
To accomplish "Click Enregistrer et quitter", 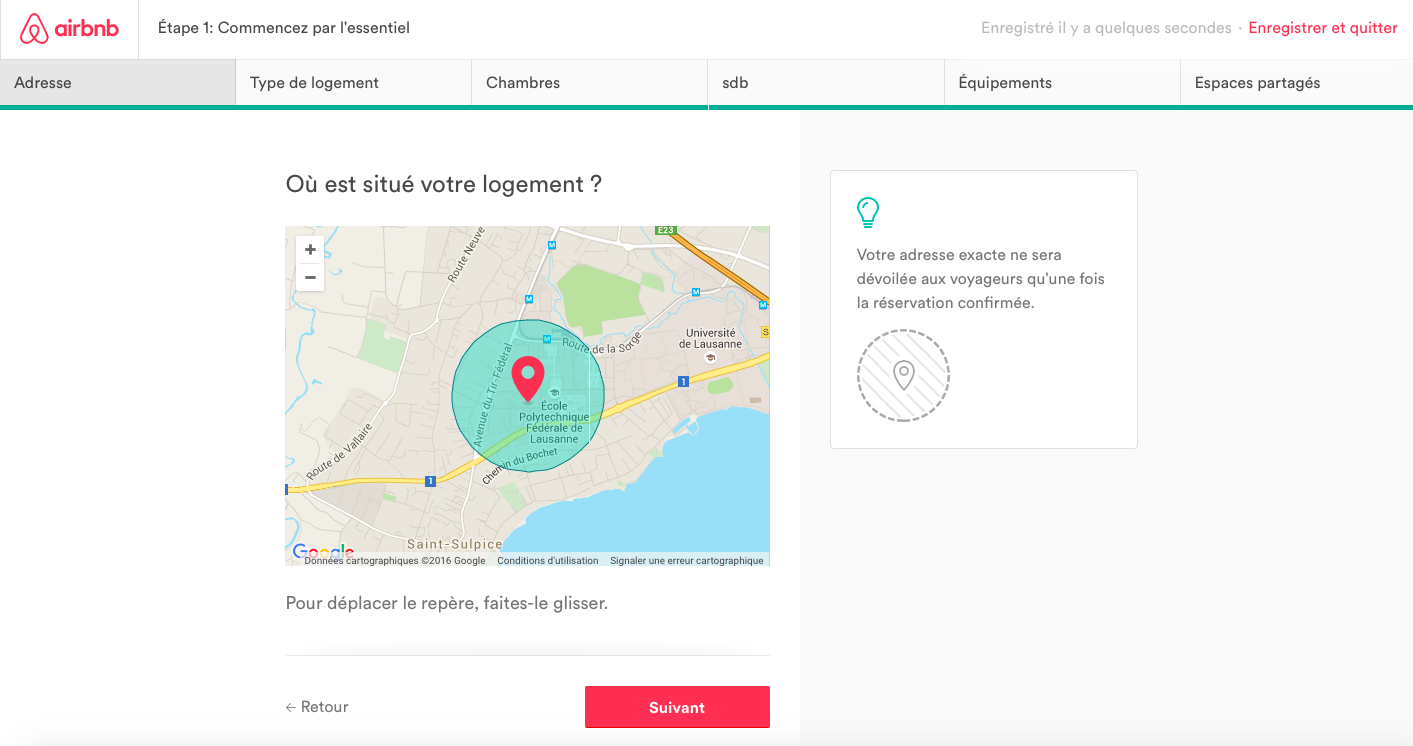I will pos(1323,28).
